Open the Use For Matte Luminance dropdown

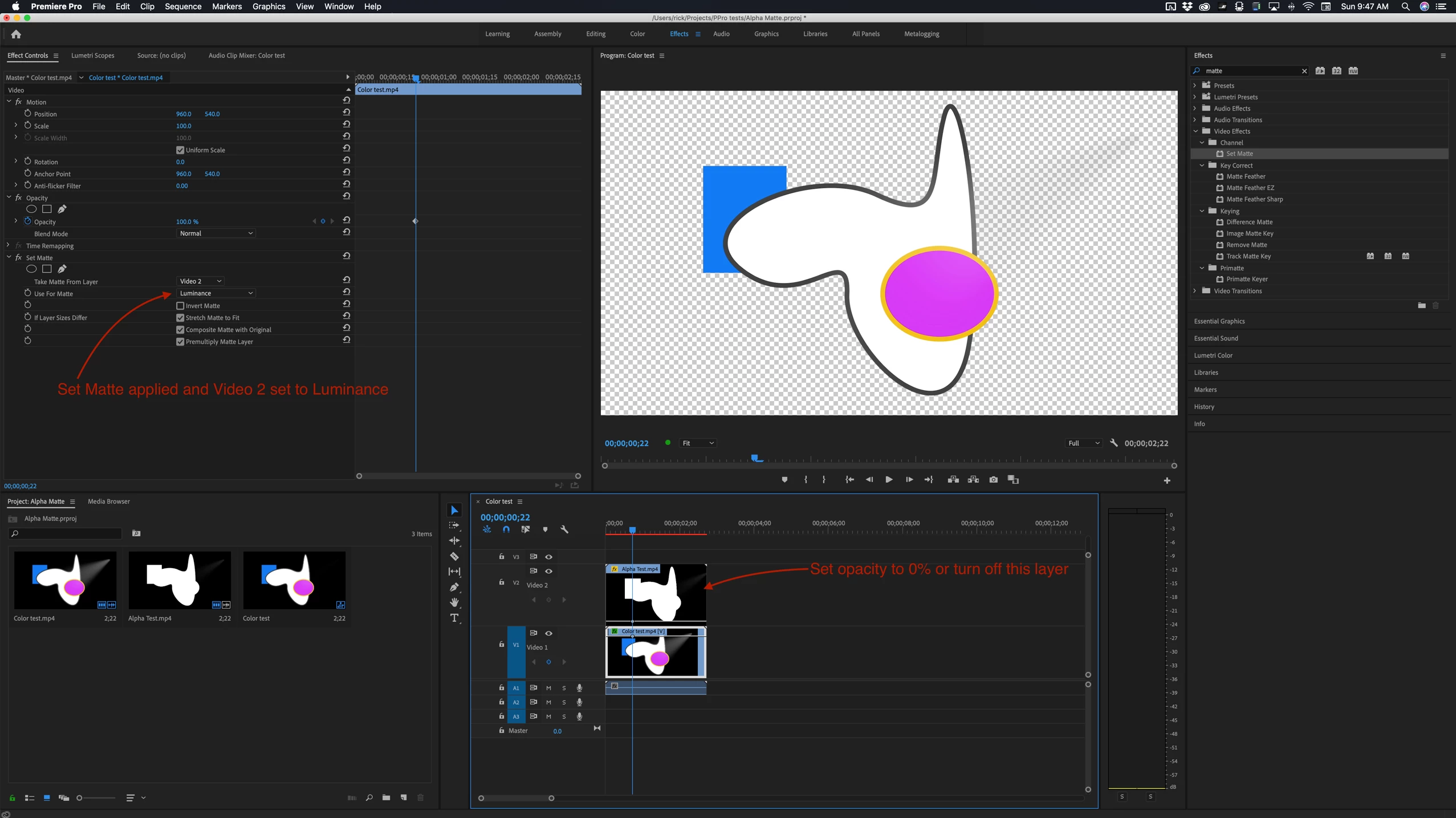215,293
